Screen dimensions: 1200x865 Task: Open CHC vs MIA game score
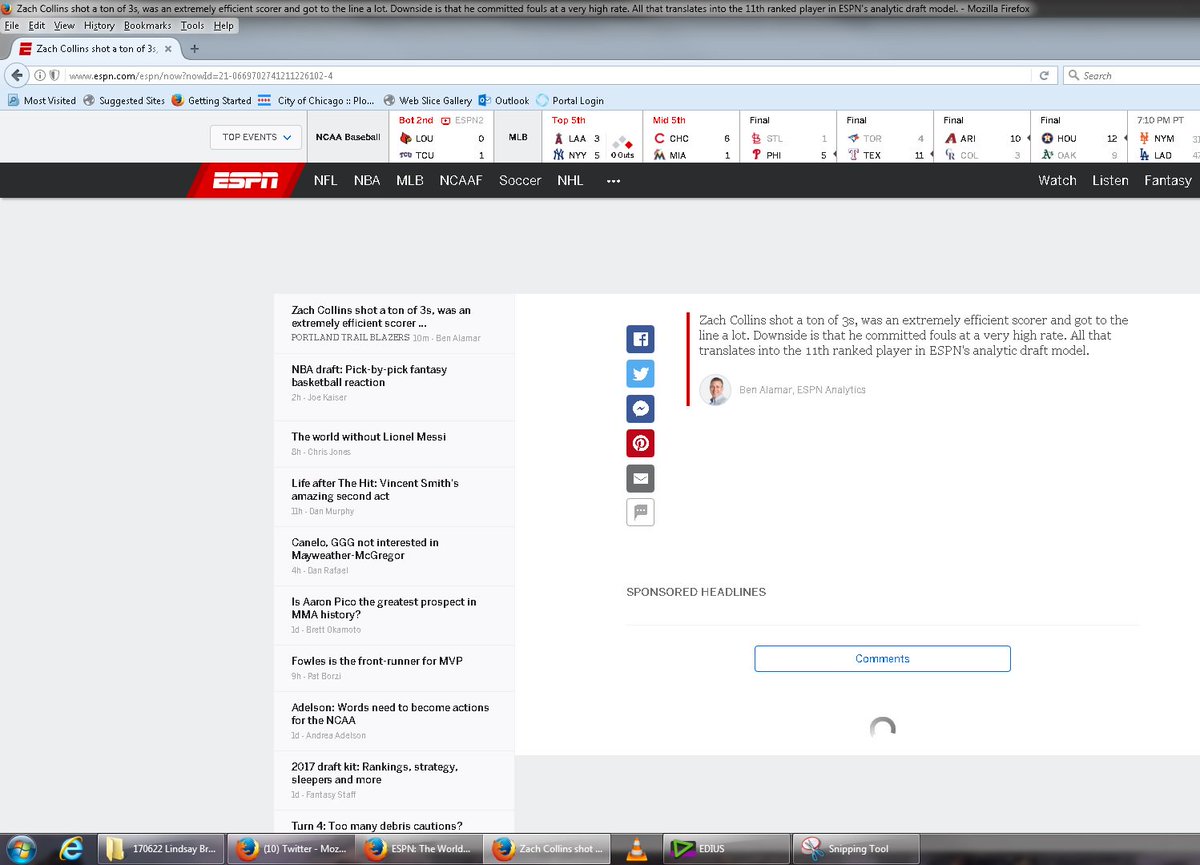point(691,138)
